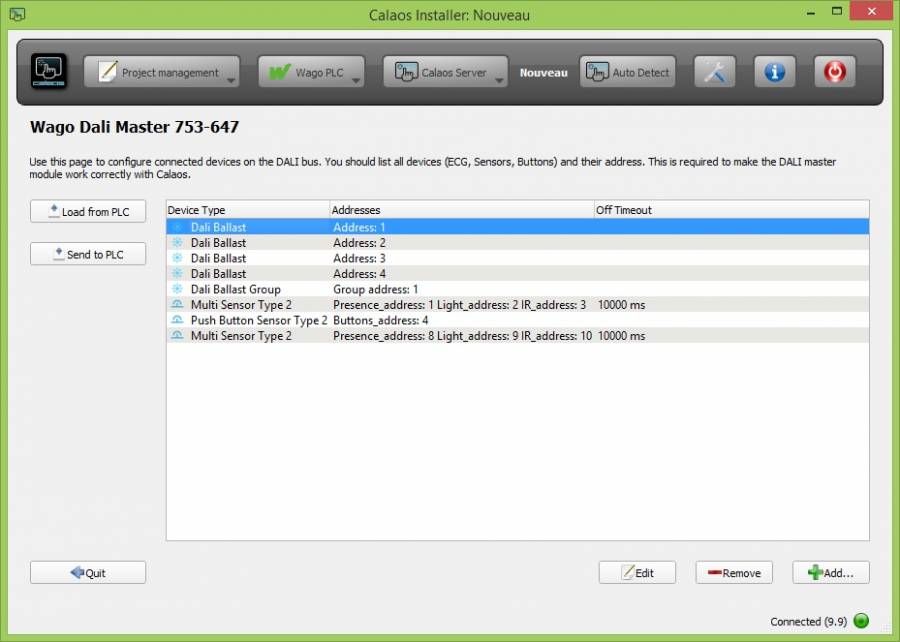Minimize the Calaos Installer window
Image resolution: width=900 pixels, height=642 pixels.
tap(810, 13)
